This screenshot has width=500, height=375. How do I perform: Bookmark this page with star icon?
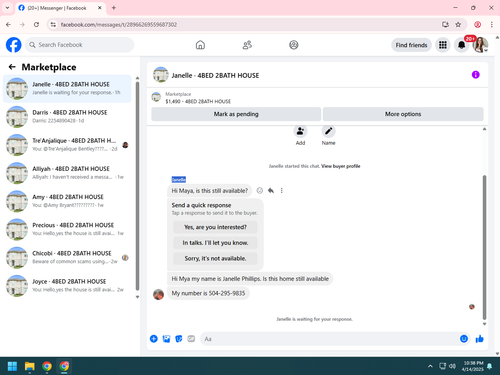click(x=458, y=24)
